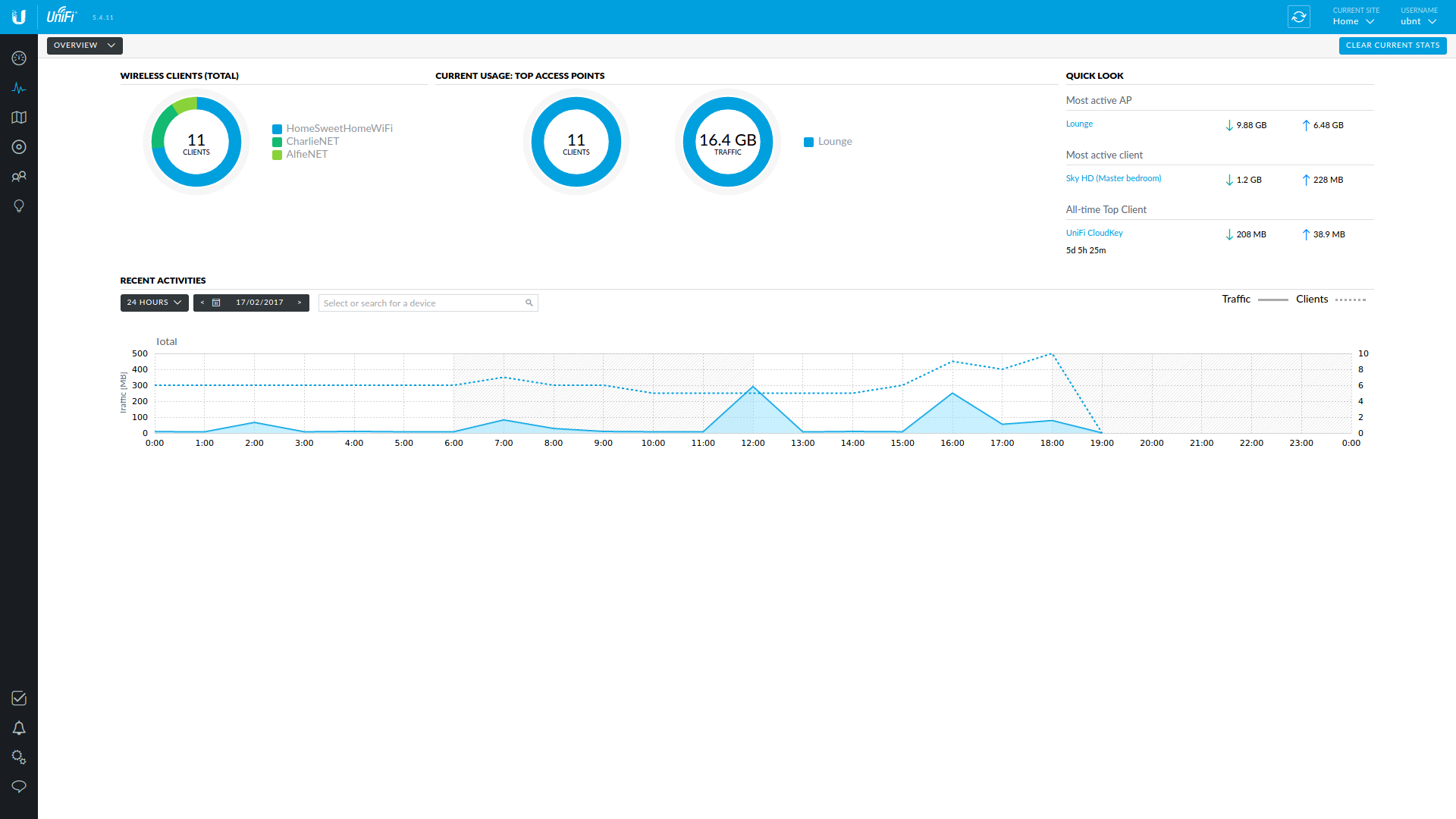Open the Map view icon
The width and height of the screenshot is (1456, 819).
pos(19,118)
